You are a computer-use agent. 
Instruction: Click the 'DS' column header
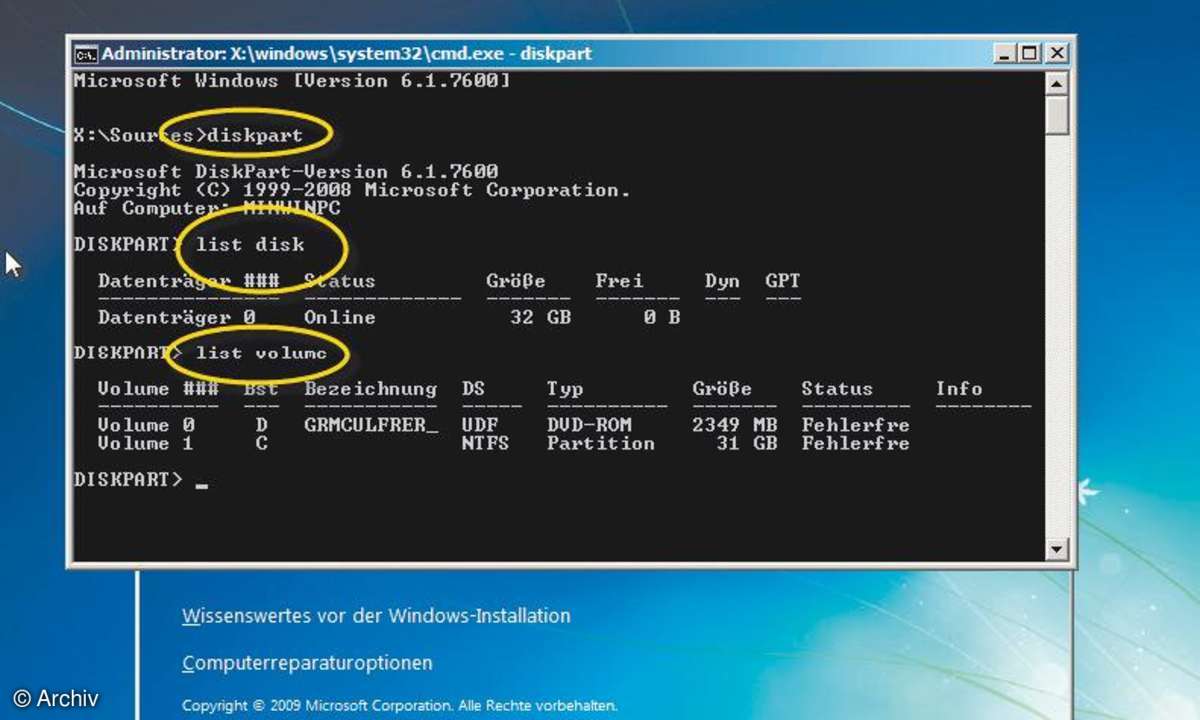(x=474, y=389)
